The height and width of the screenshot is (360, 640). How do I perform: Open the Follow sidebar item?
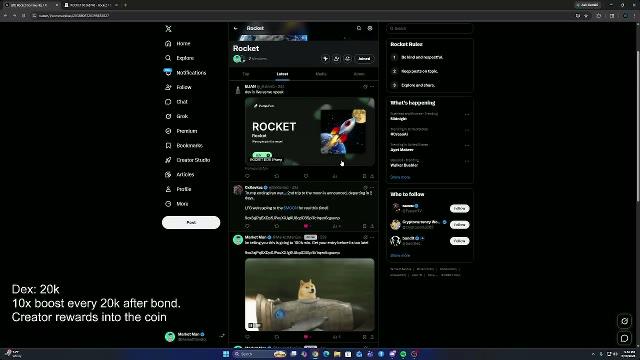178,87
